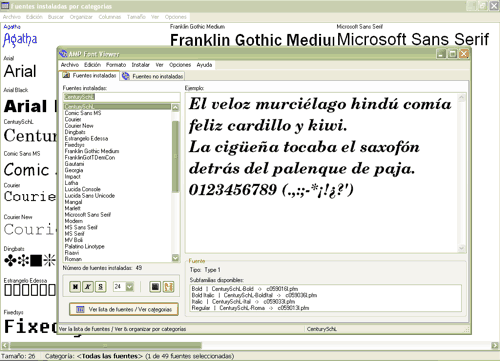Viewport: 500px width, 361px height.
Task: Open Edición menu in AMP Font Viewer
Action: [92, 65]
